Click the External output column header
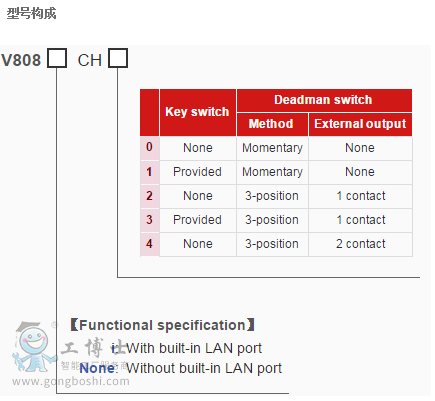 click(x=360, y=124)
